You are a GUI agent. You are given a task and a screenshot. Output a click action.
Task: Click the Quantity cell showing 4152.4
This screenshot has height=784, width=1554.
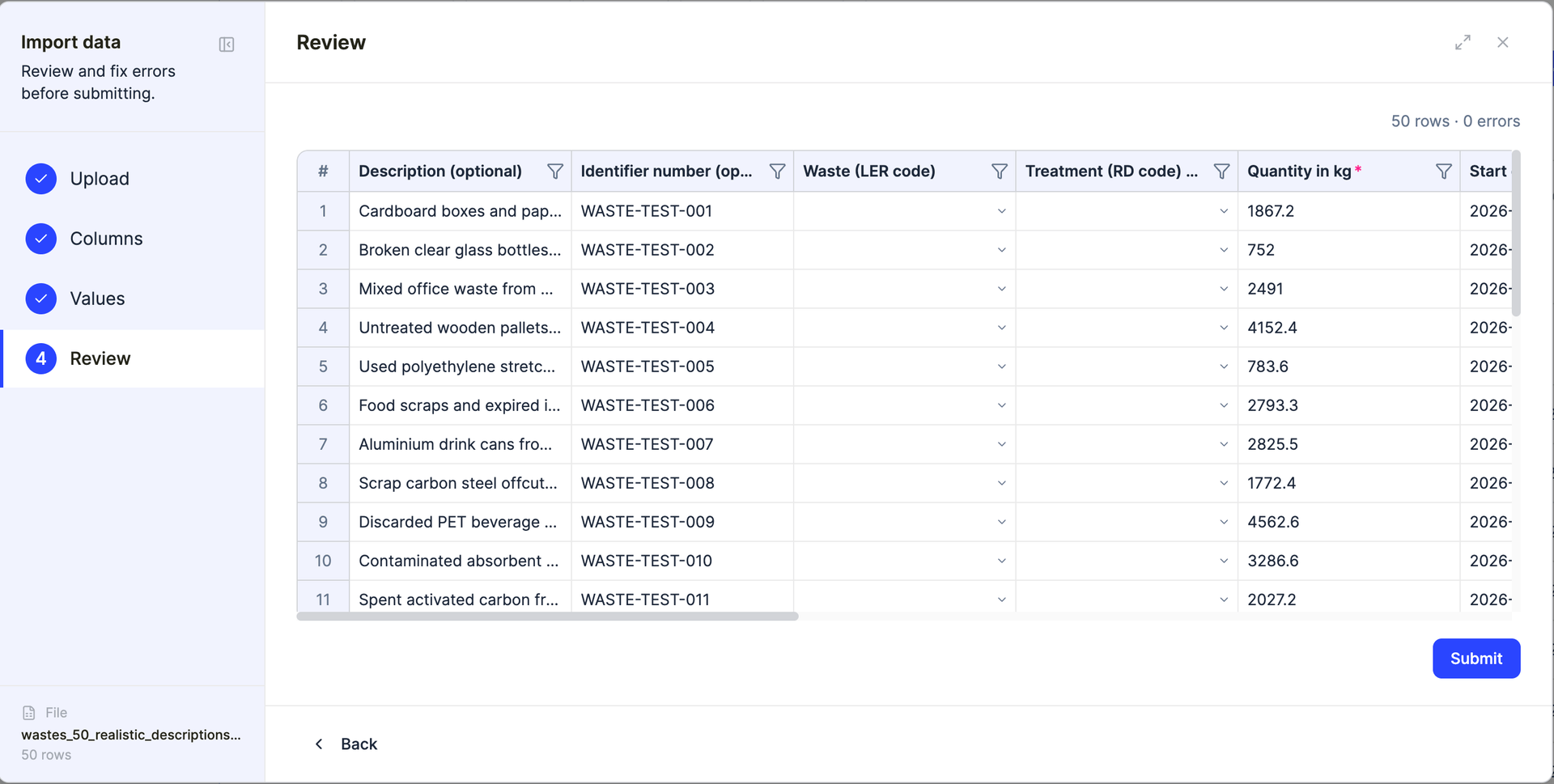pyautogui.click(x=1348, y=328)
